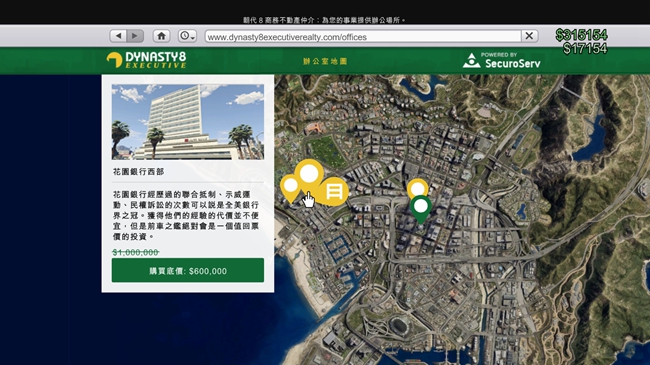Go forward with the browser forward arrow

[x=135, y=36]
